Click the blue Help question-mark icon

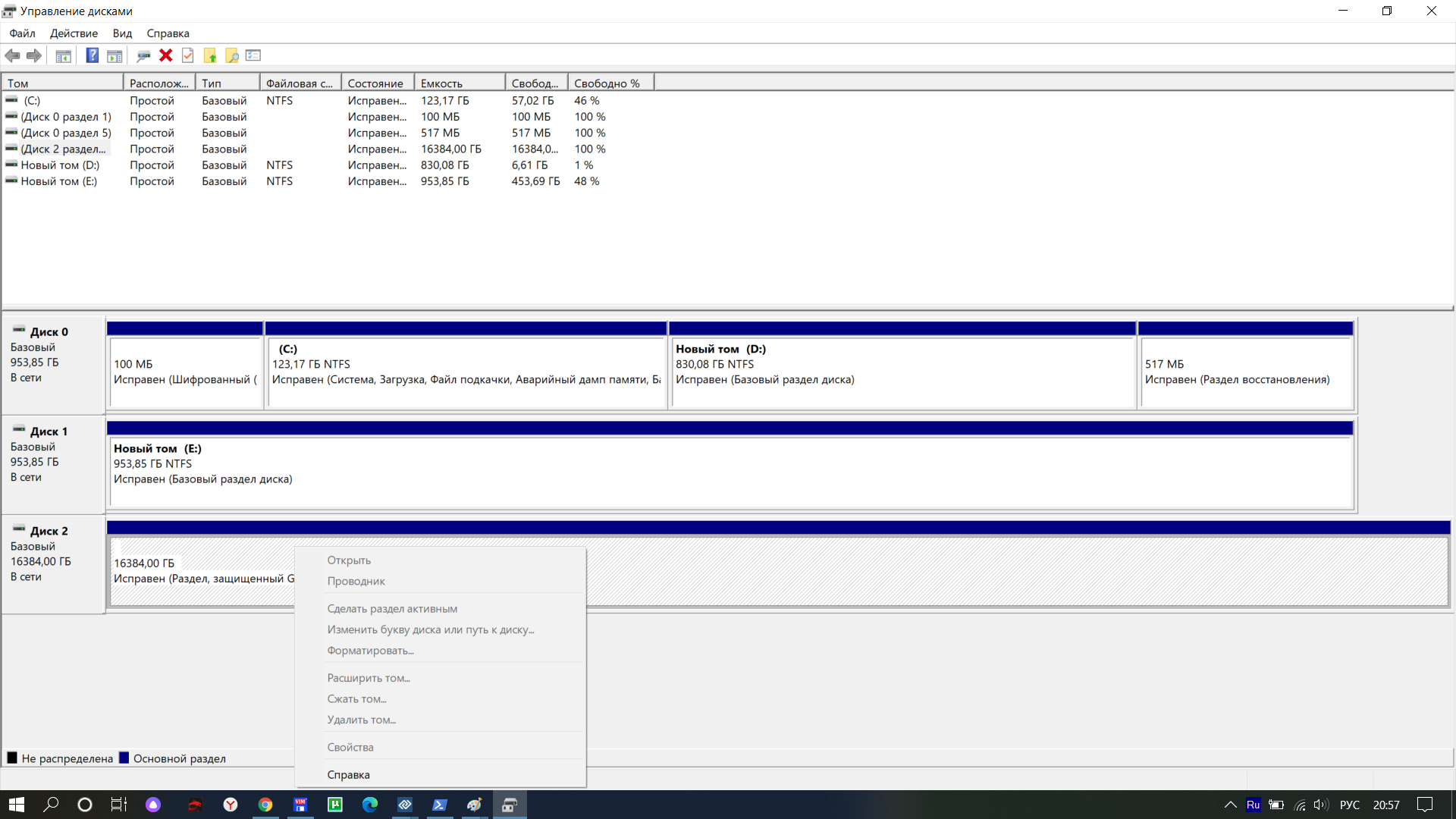(92, 55)
